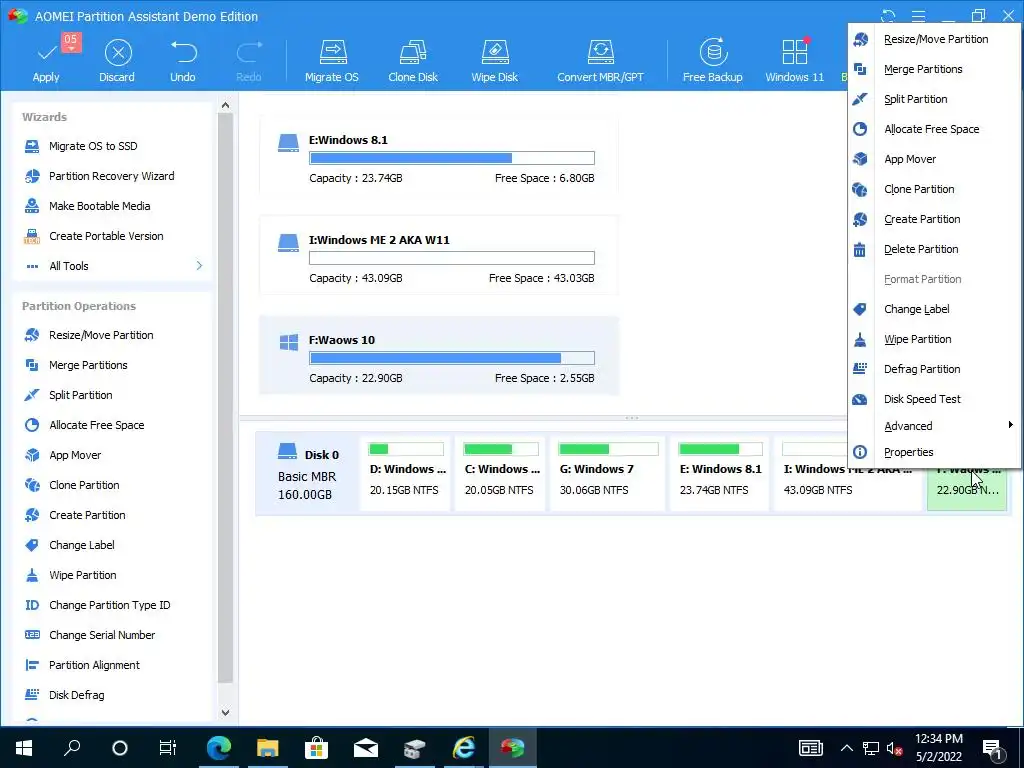
Task: Open Free Backup from toolbar
Action: point(712,60)
